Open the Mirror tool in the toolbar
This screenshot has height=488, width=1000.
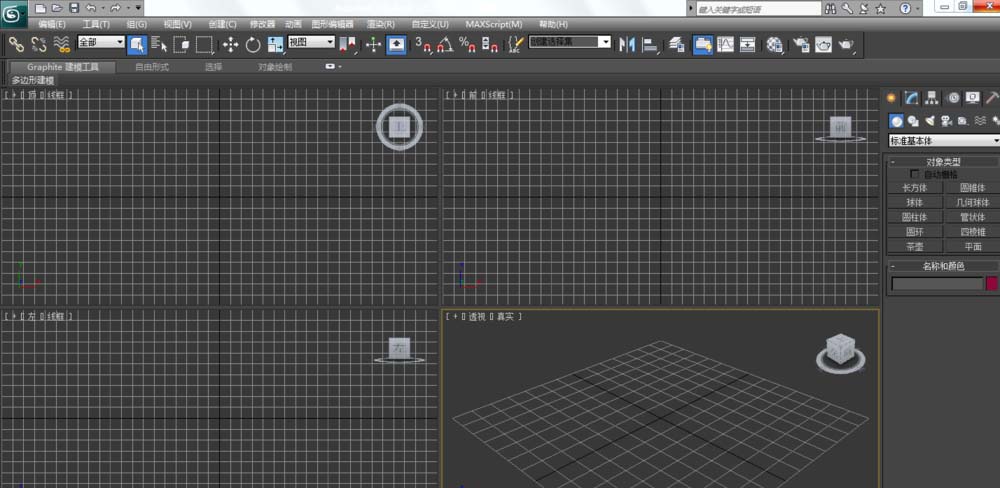pyautogui.click(x=628, y=44)
